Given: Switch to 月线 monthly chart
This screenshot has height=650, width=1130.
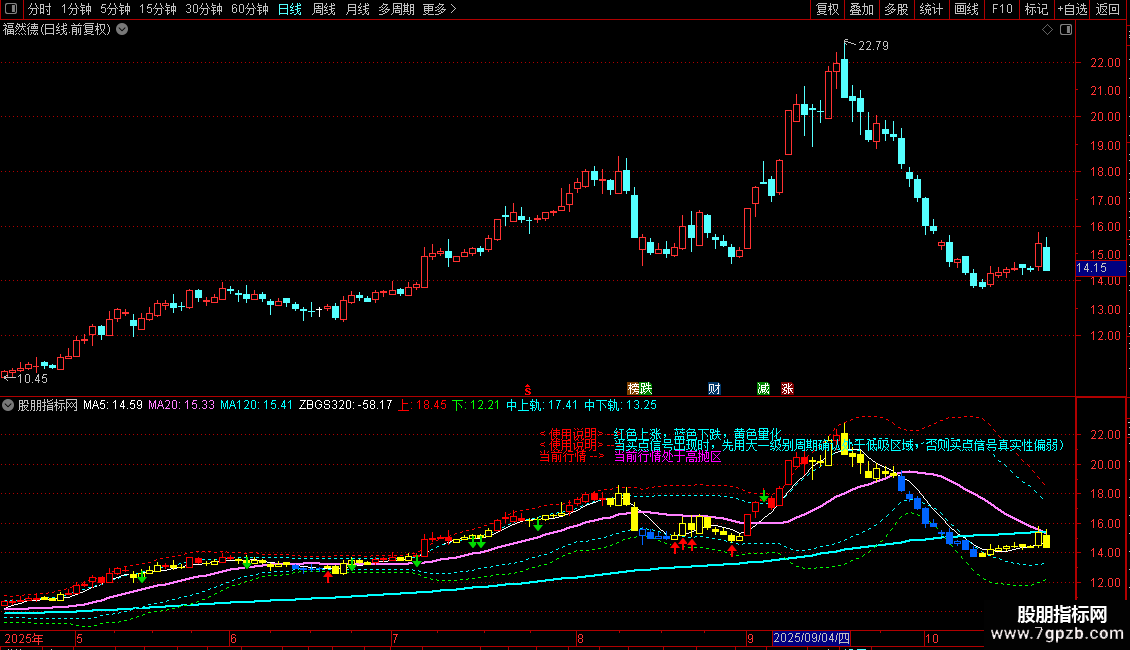Looking at the screenshot, I should pyautogui.click(x=357, y=9).
